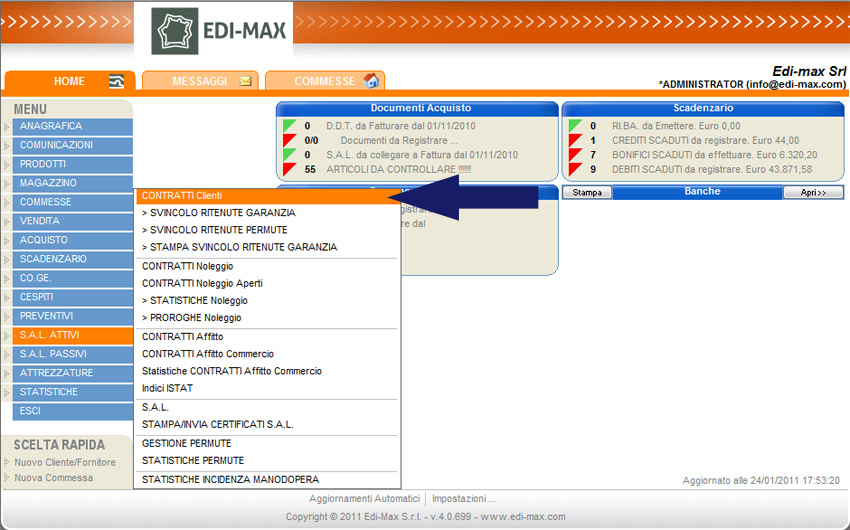Select Indici ISTAT in the submenu
Viewport: 850px width, 530px height.
[x=167, y=388]
